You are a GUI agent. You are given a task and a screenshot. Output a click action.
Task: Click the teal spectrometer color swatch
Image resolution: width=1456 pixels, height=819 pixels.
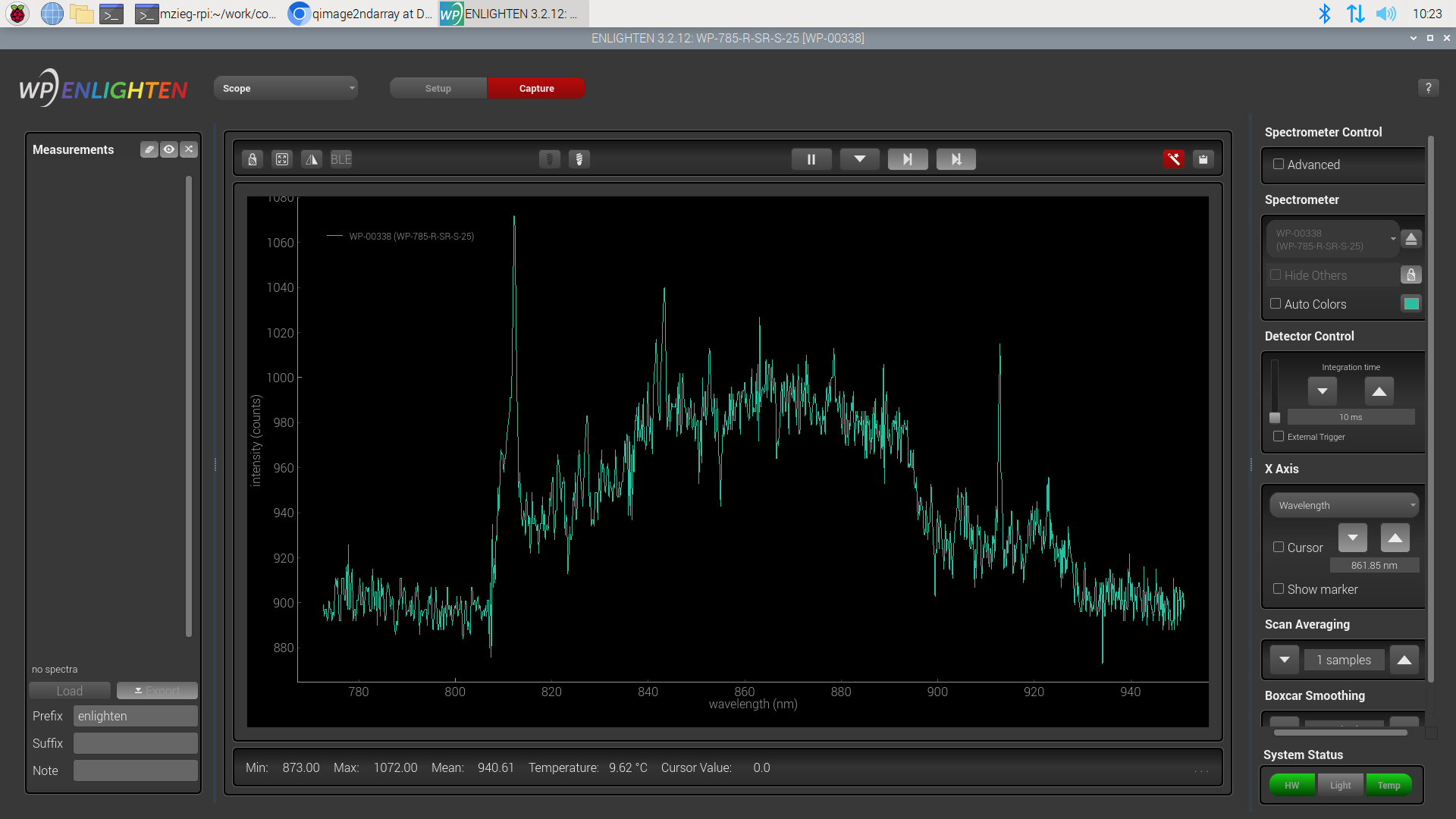click(1411, 304)
